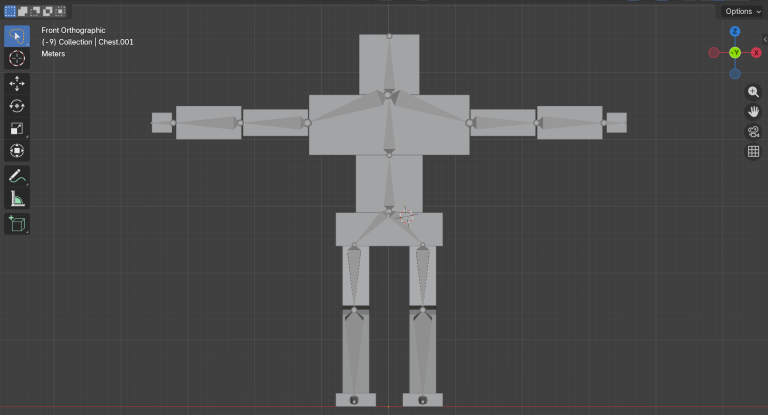
Task: Toggle the camera view
Action: coord(754,132)
